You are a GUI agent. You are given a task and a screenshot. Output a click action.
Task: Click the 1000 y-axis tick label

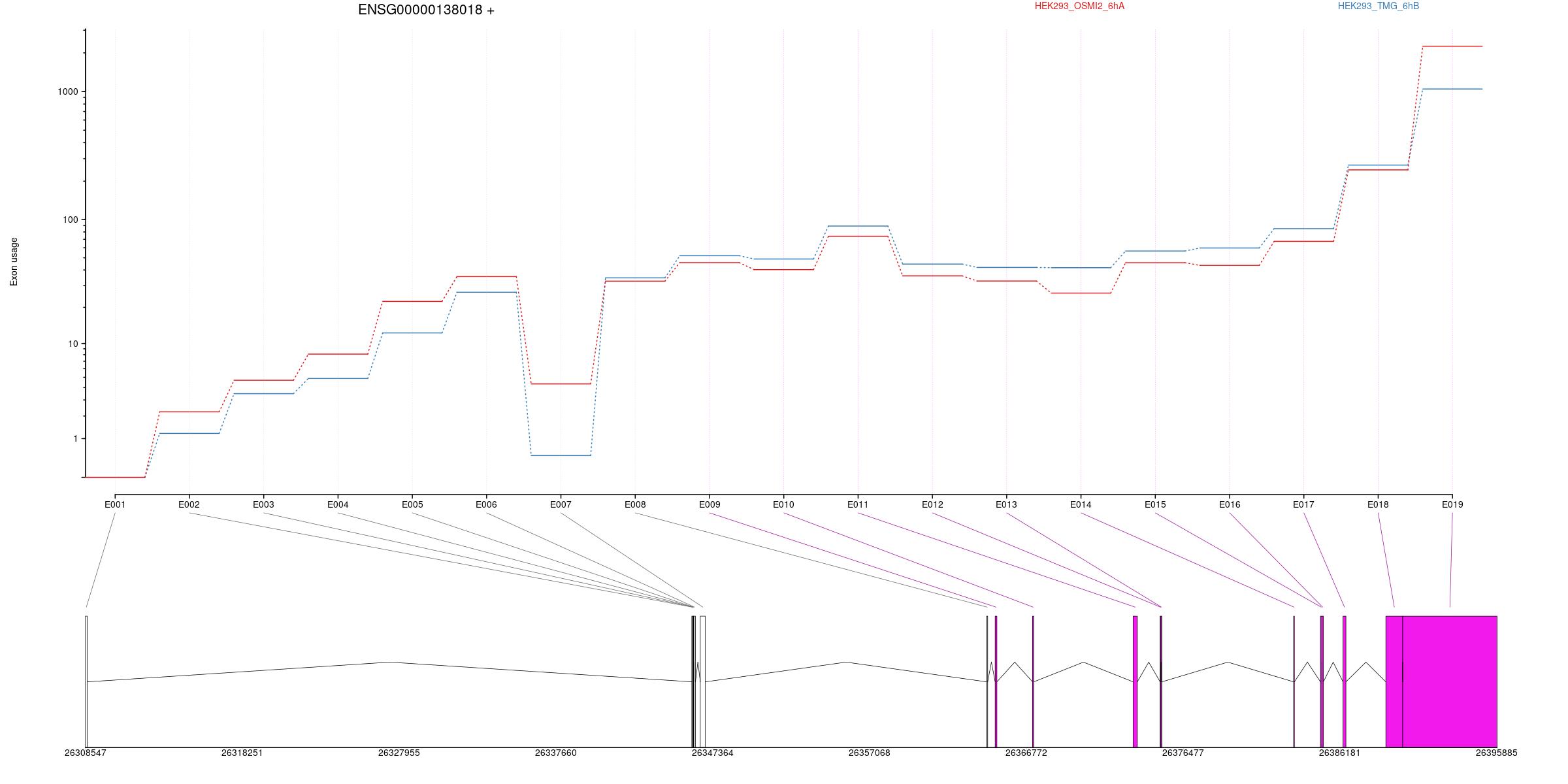(x=68, y=91)
